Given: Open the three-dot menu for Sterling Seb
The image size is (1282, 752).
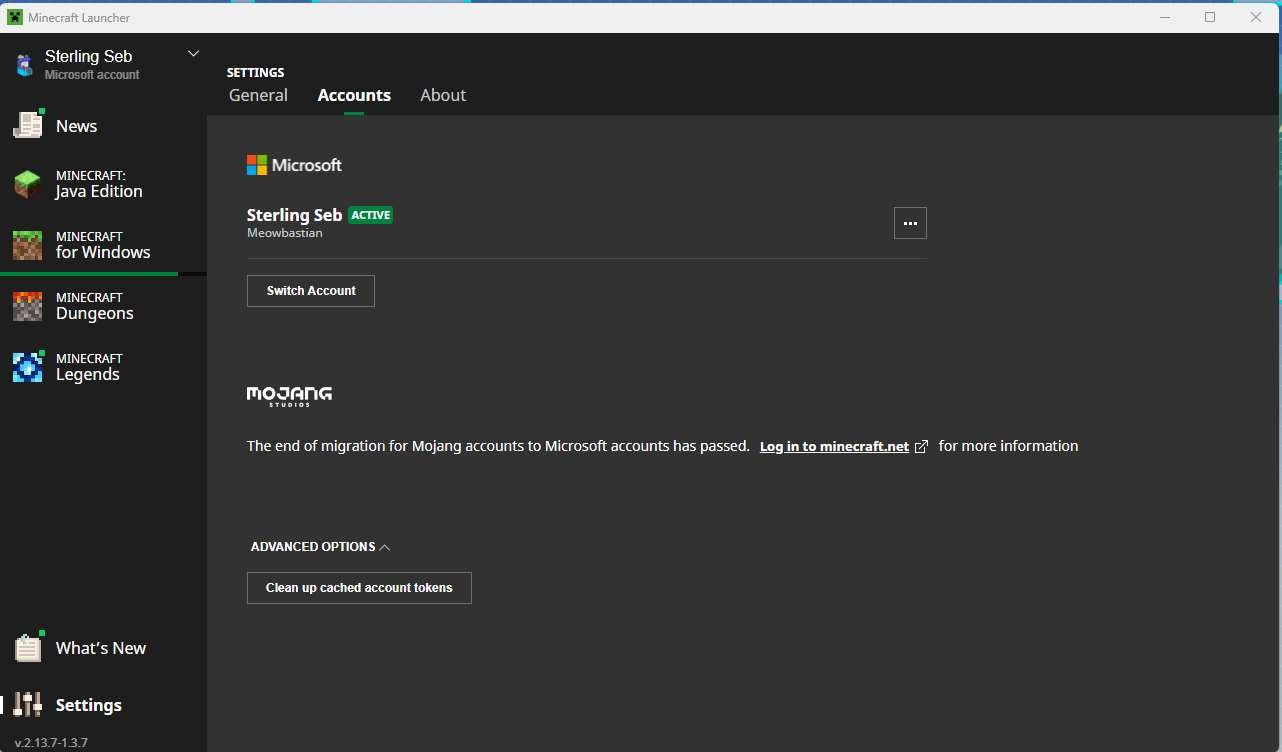Looking at the screenshot, I should pyautogui.click(x=910, y=223).
